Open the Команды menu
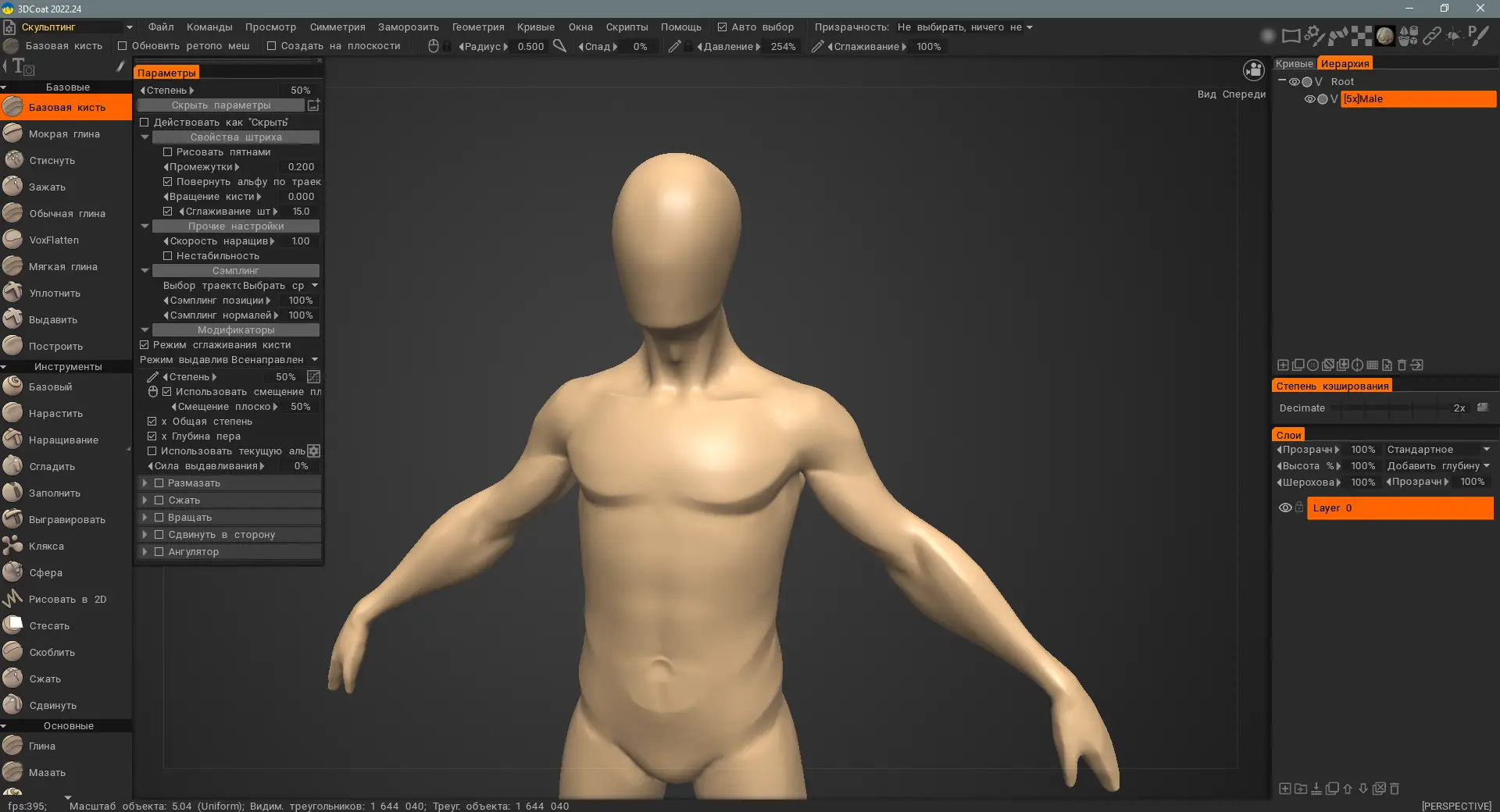Viewport: 1500px width, 812px height. click(209, 27)
